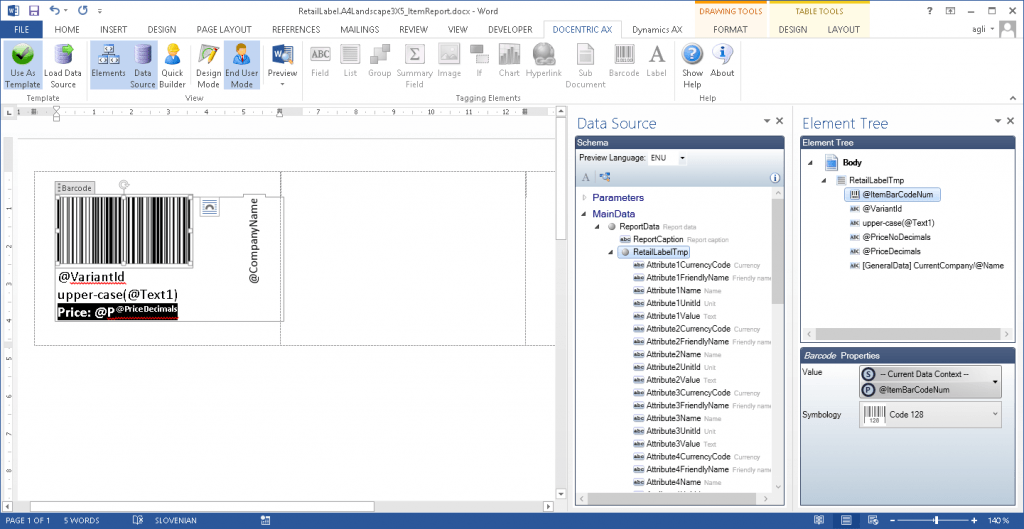Click schema info icon
1024x529 pixels.
(775, 177)
